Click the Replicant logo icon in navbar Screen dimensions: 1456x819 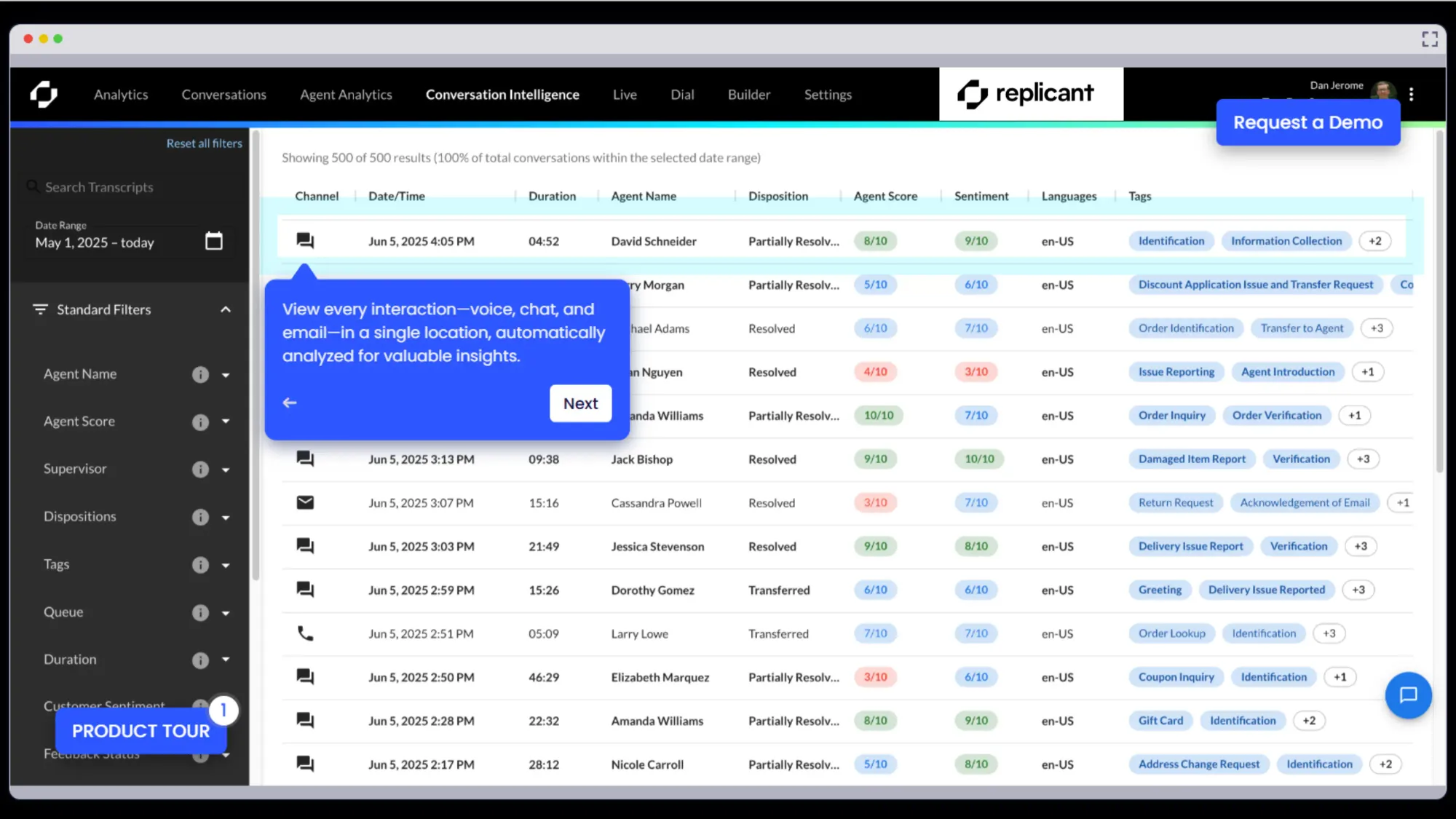[44, 95]
